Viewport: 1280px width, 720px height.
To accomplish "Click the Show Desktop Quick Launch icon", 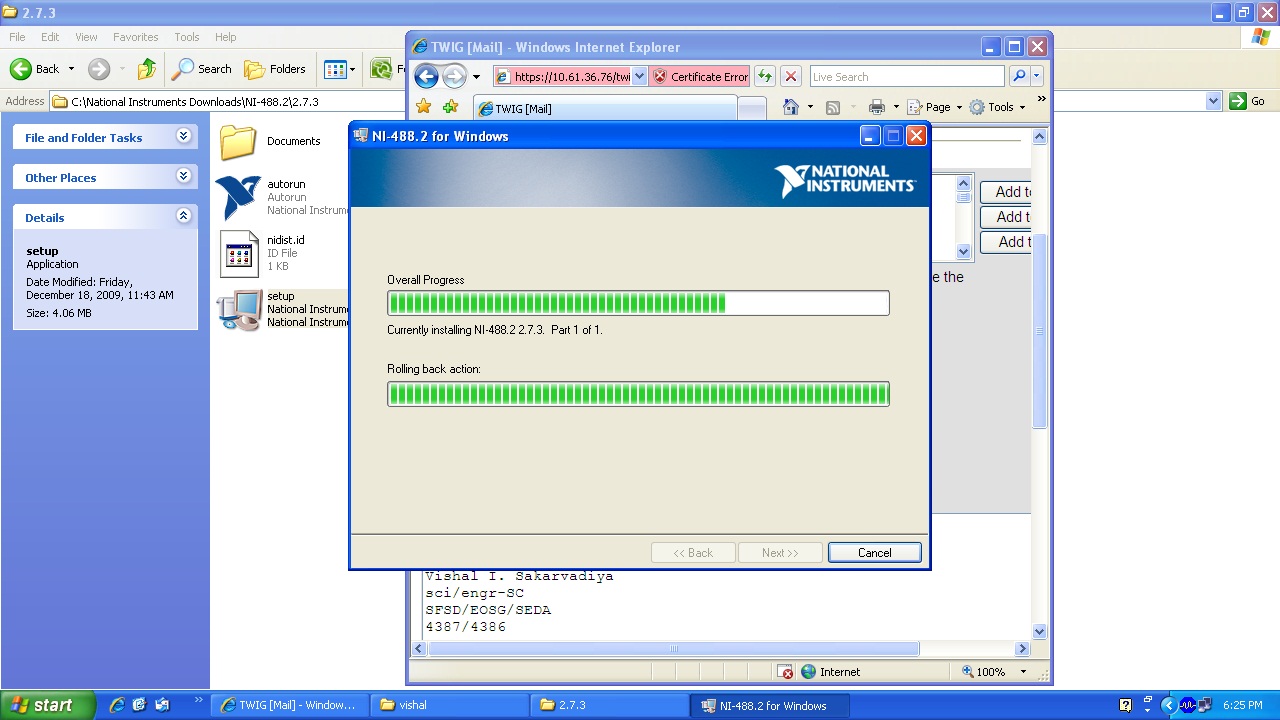I will click(139, 705).
